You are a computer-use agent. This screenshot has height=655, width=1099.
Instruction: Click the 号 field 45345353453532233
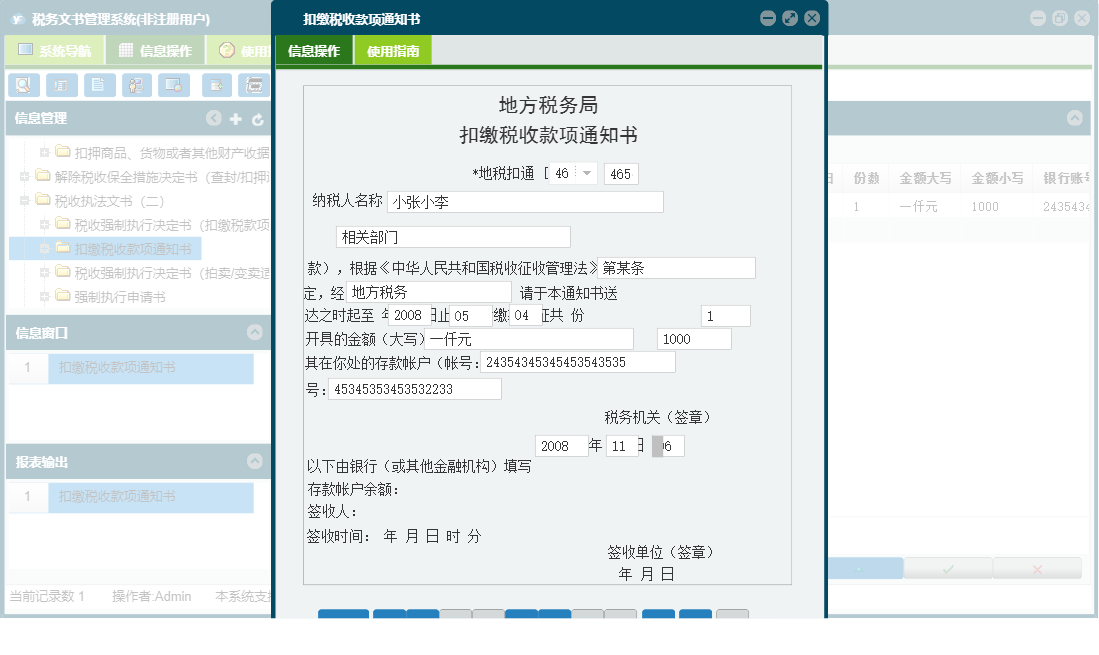[x=415, y=389]
